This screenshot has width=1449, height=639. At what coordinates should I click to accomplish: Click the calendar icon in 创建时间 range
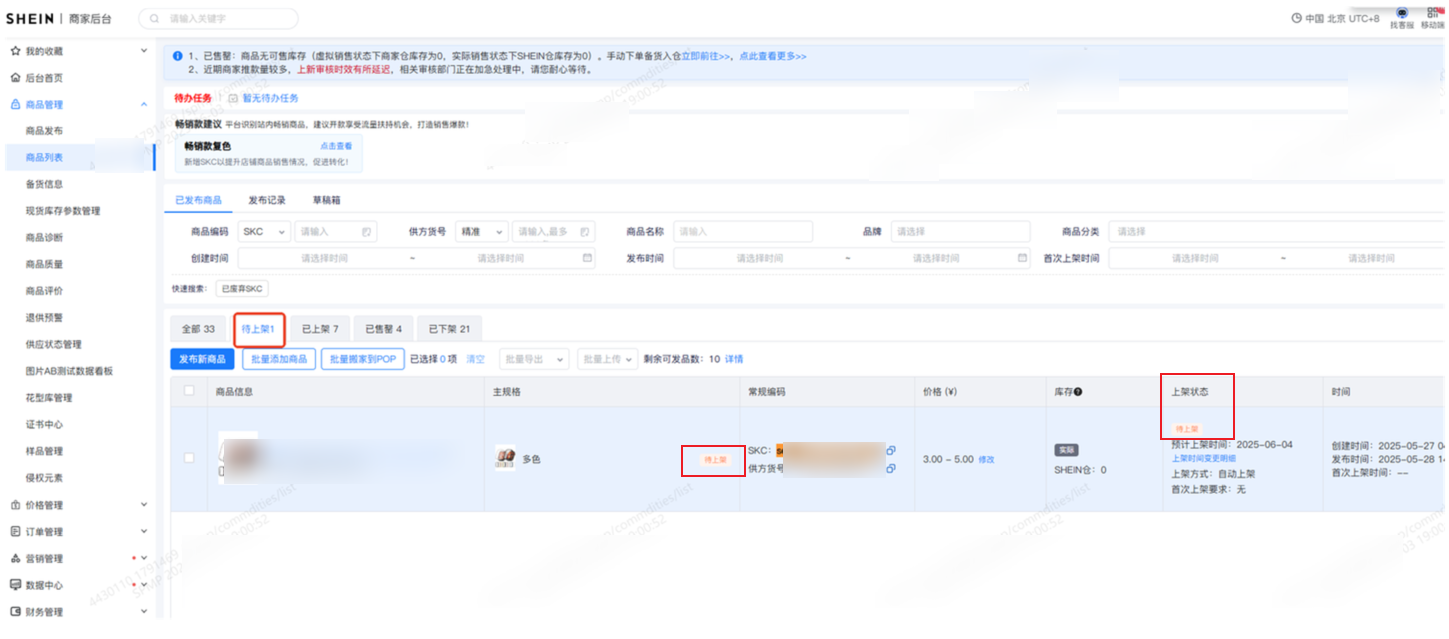click(x=587, y=258)
